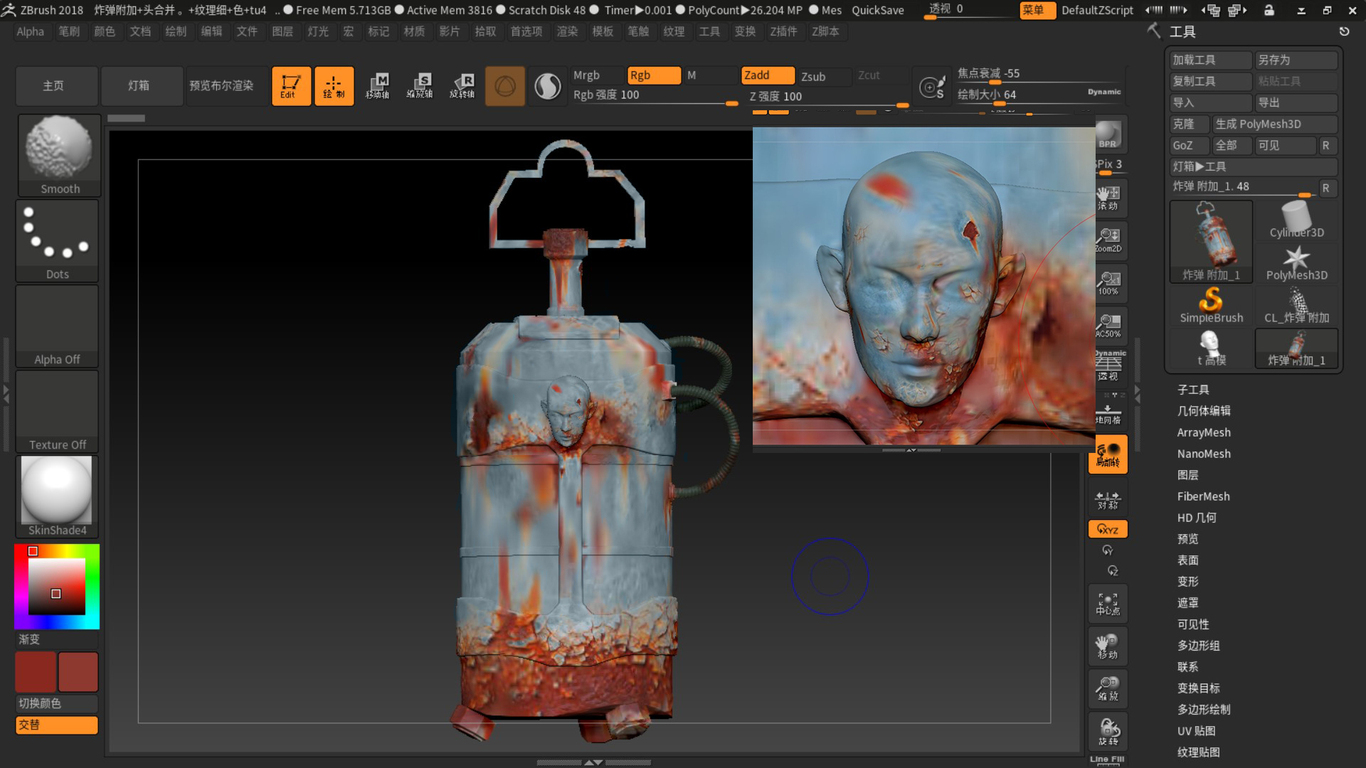Click the 另存为 (Save As) button
Screen dimensions: 1366x768
pos(1296,60)
